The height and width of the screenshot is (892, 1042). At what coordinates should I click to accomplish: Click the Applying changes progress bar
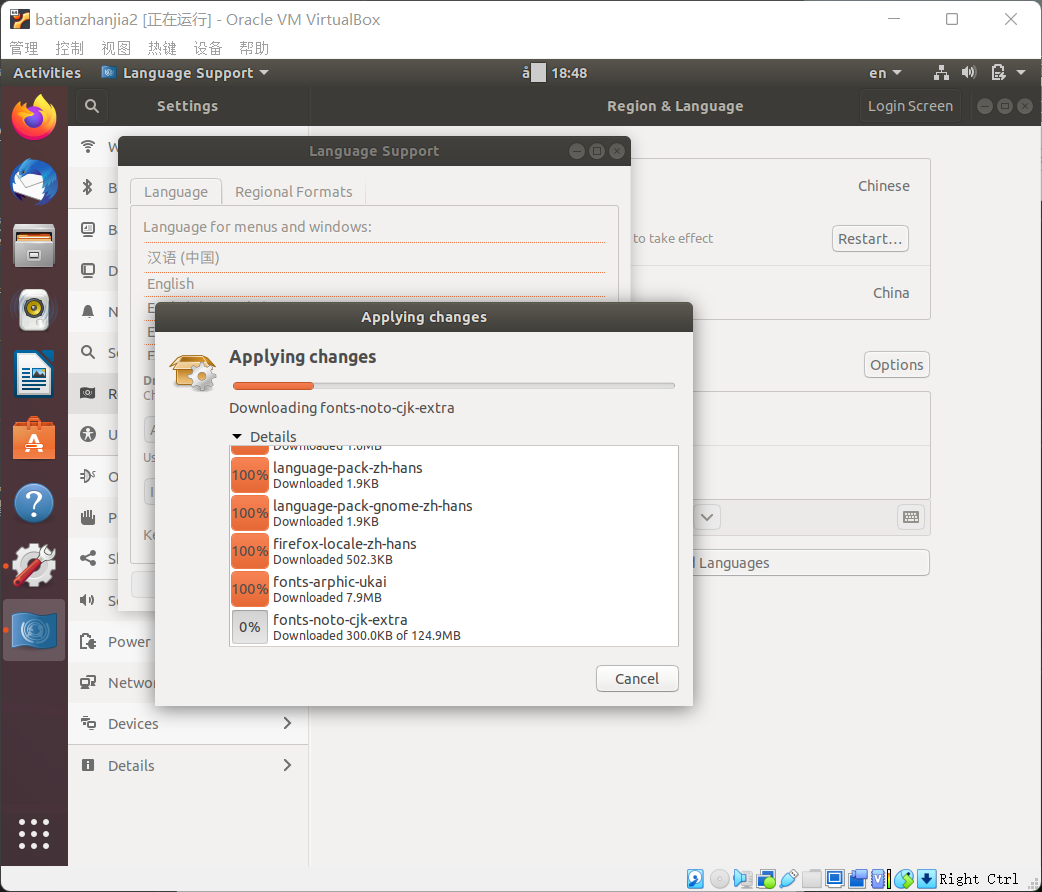[454, 386]
